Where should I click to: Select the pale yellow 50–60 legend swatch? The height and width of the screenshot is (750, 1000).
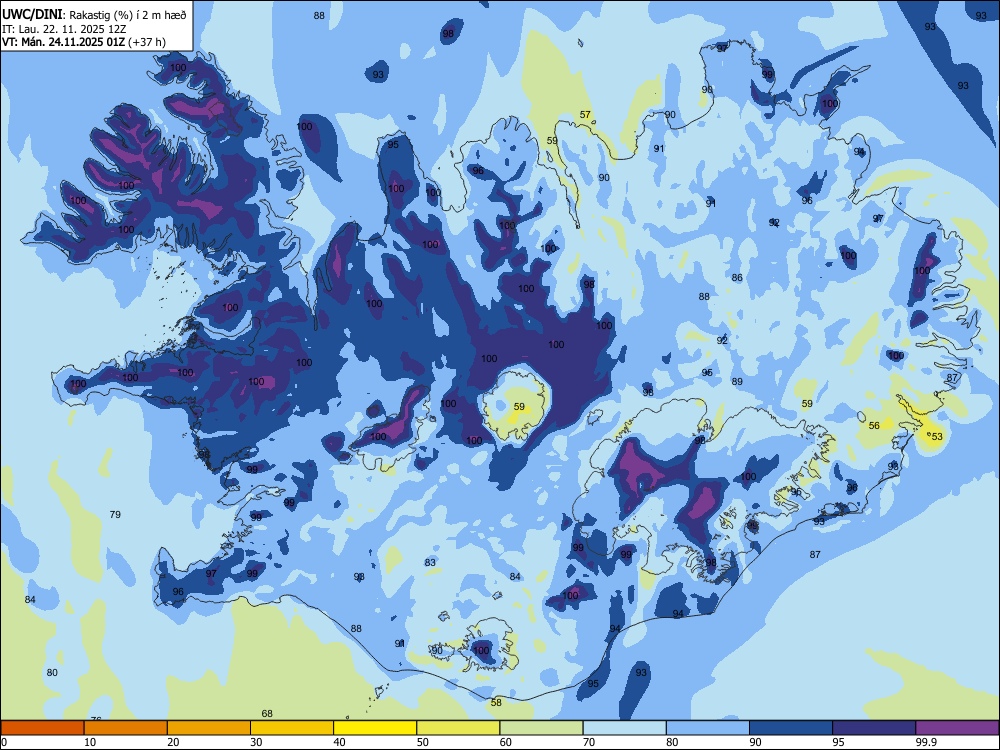coord(458,728)
